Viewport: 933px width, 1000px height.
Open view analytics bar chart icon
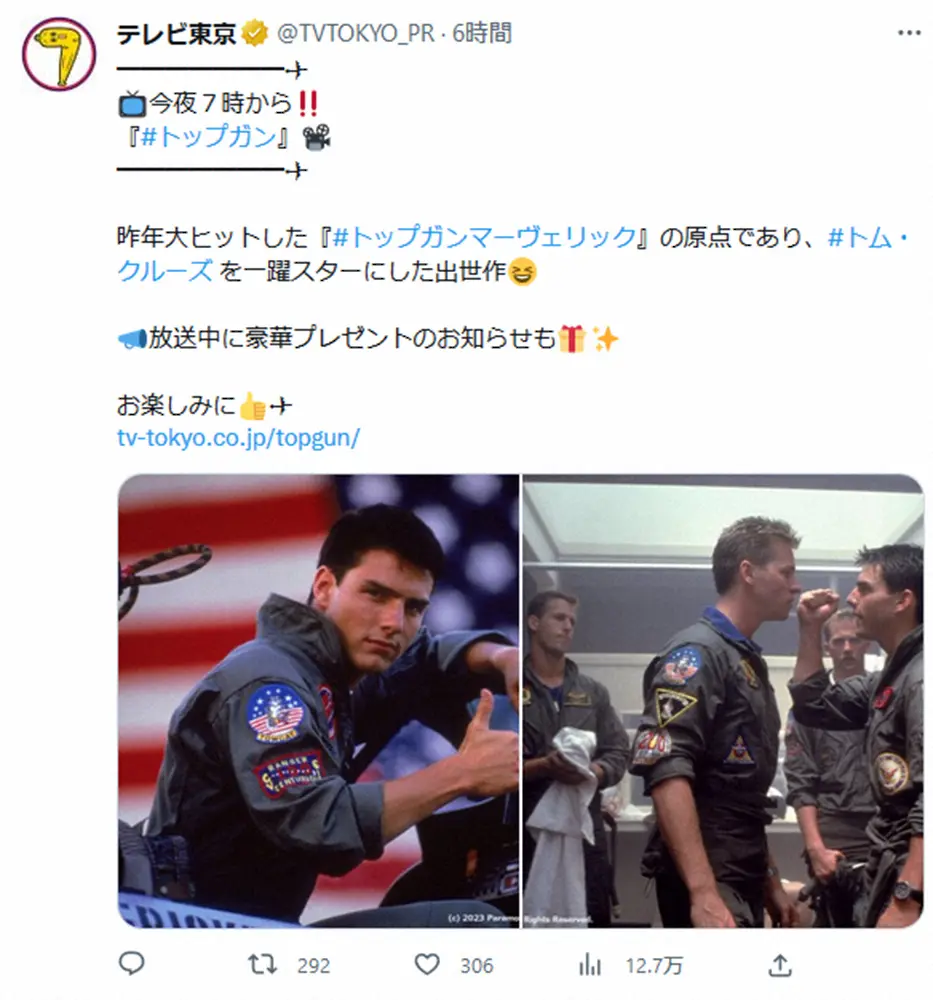pyautogui.click(x=590, y=965)
